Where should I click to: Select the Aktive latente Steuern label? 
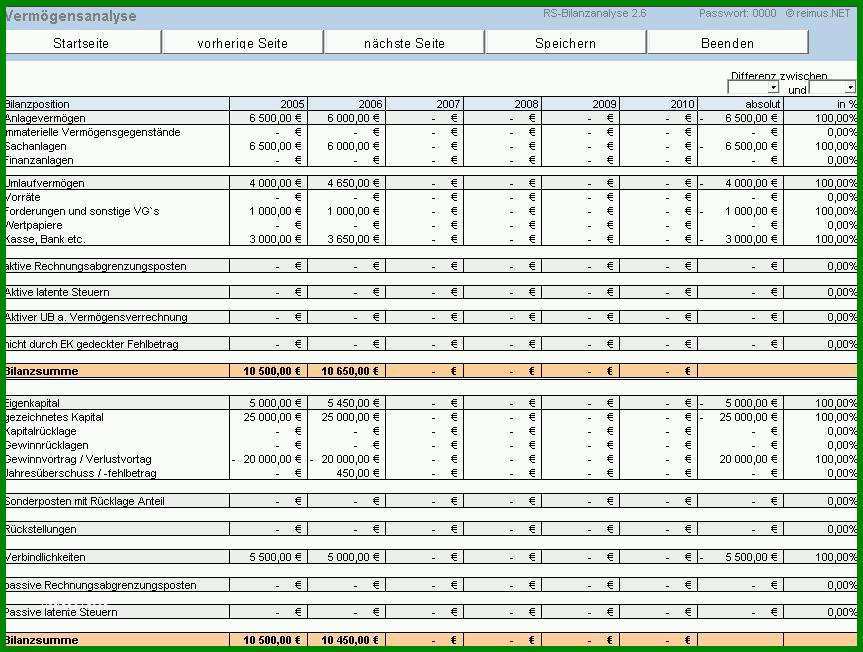point(57,292)
